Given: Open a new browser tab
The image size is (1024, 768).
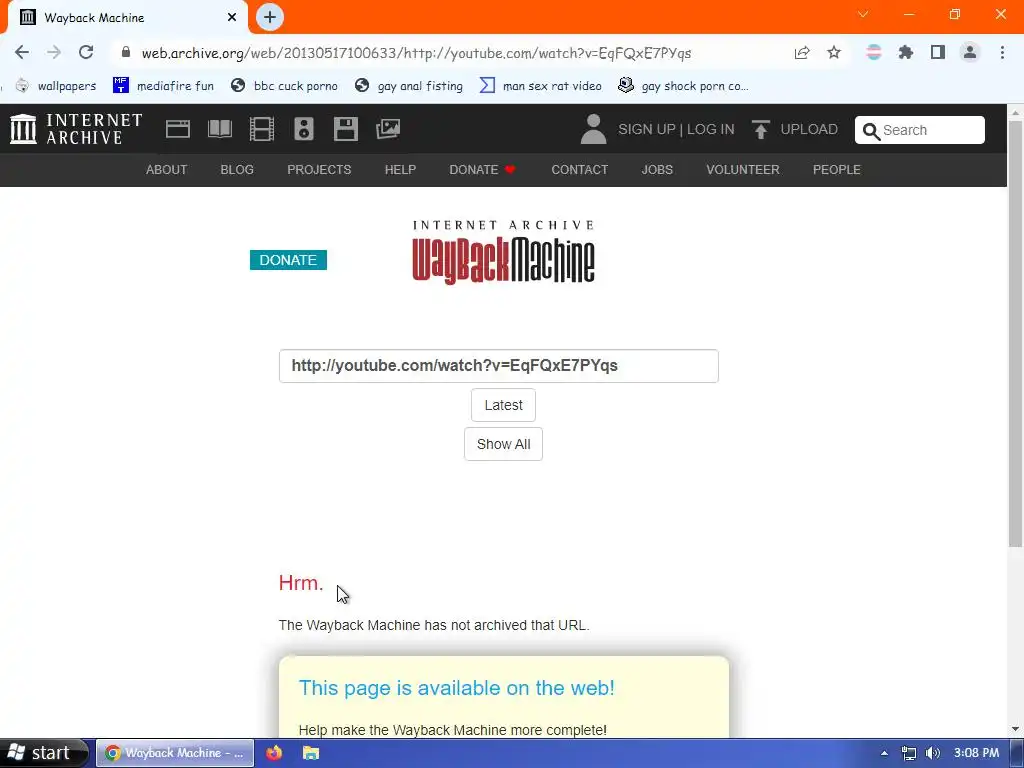Looking at the screenshot, I should tap(270, 17).
